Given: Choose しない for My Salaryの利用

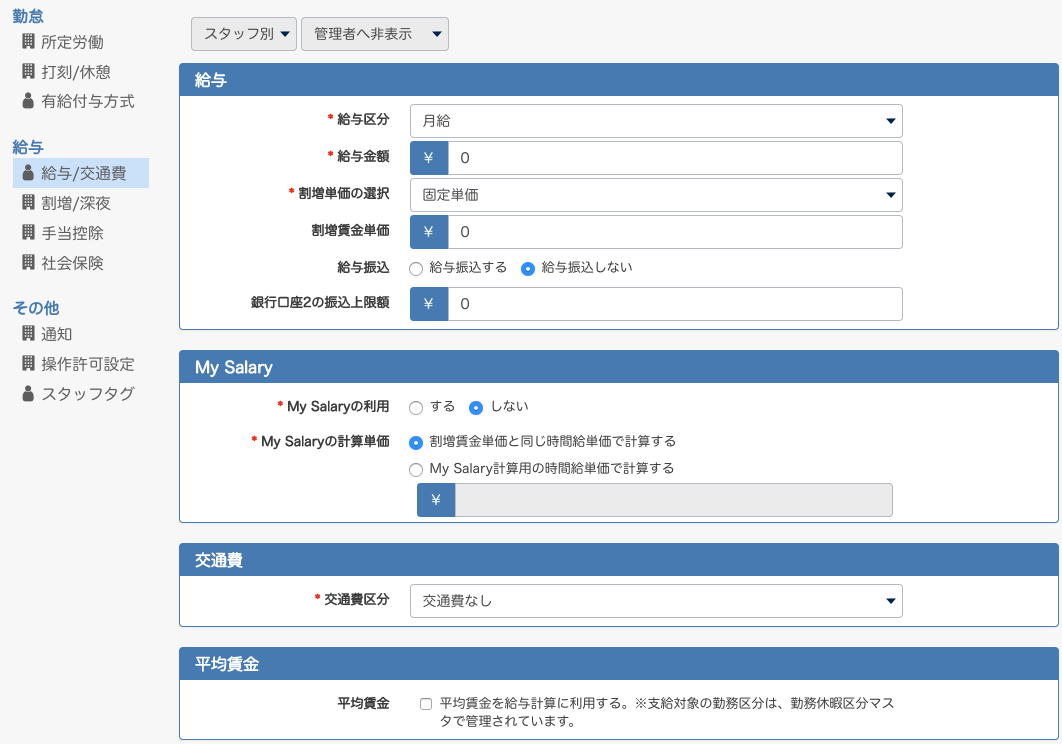Looking at the screenshot, I should click(x=475, y=407).
